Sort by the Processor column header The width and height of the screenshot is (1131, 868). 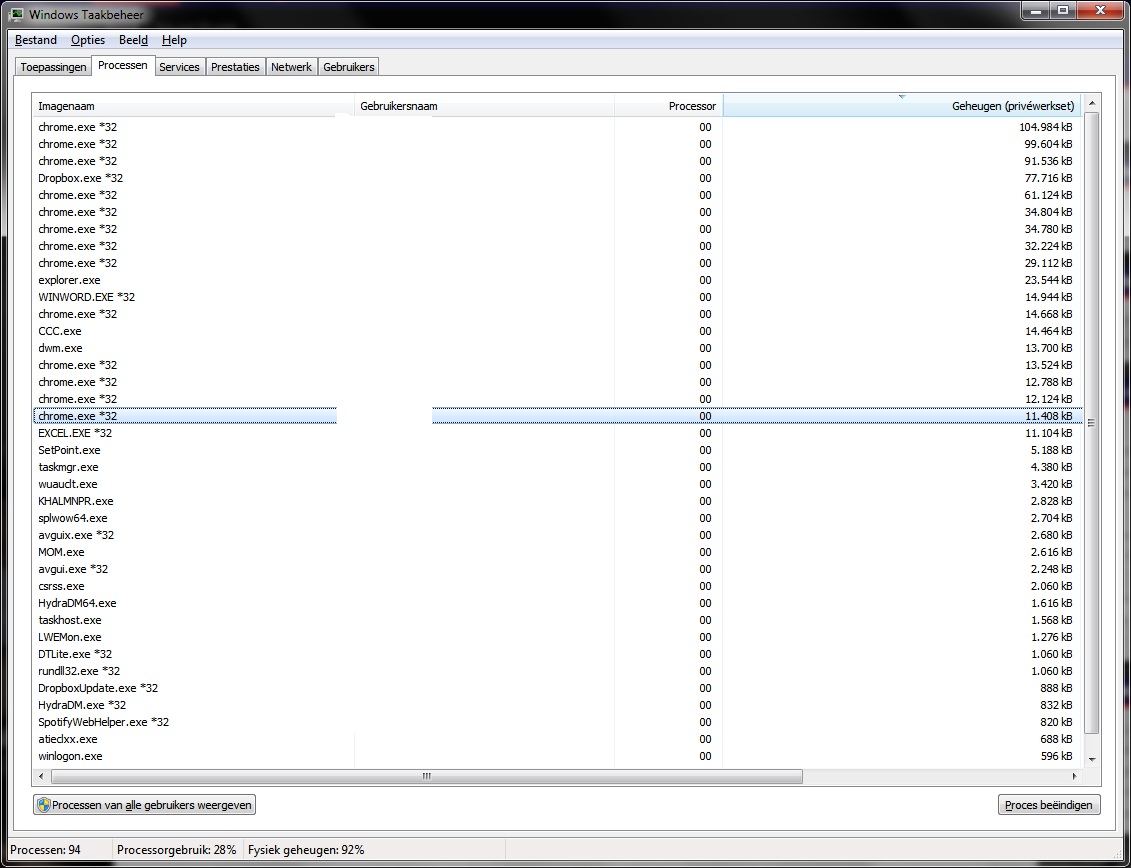(669, 106)
